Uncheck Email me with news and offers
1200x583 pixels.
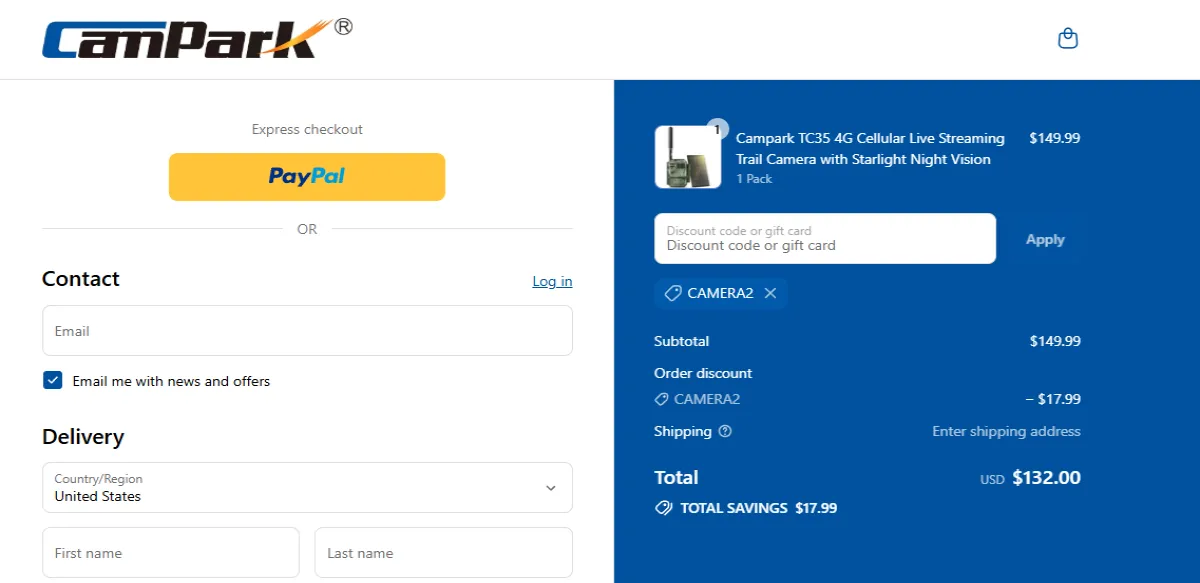click(52, 380)
